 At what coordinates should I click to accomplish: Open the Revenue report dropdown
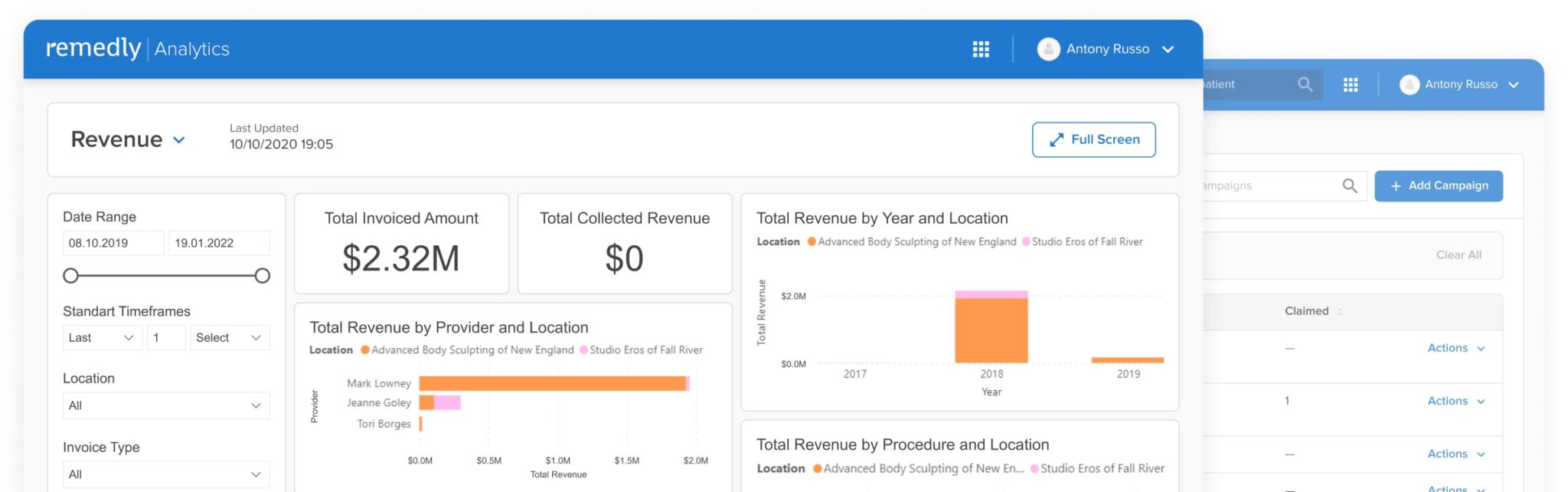(x=128, y=139)
